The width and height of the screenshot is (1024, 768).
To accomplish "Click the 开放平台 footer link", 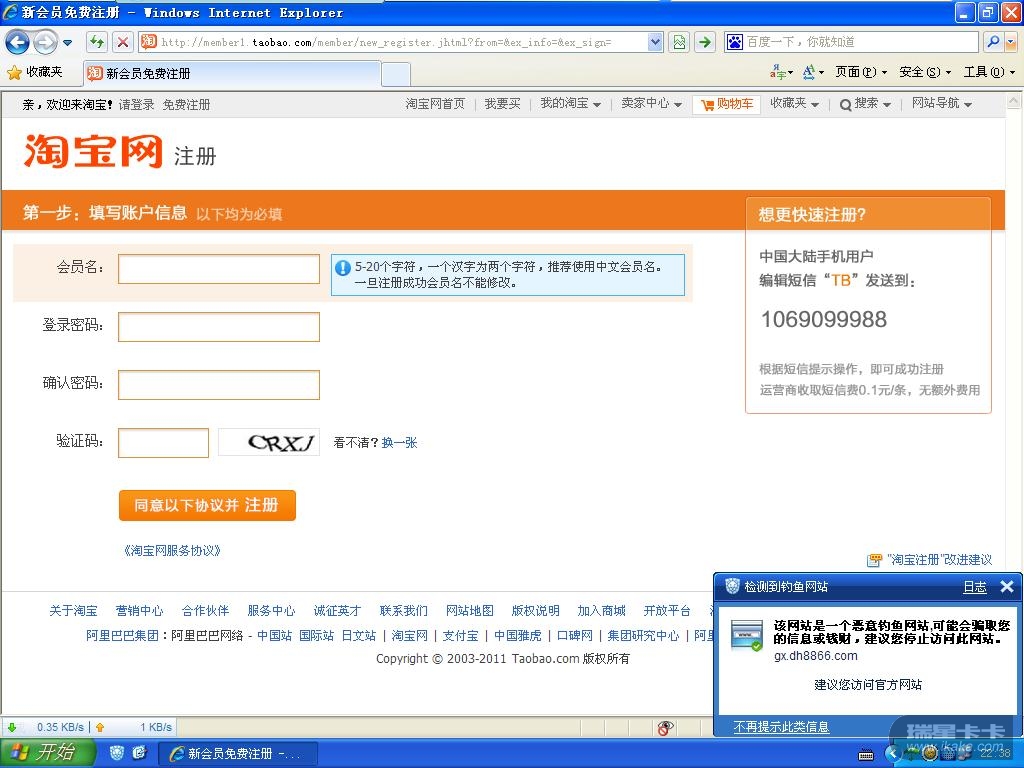I will (667, 611).
